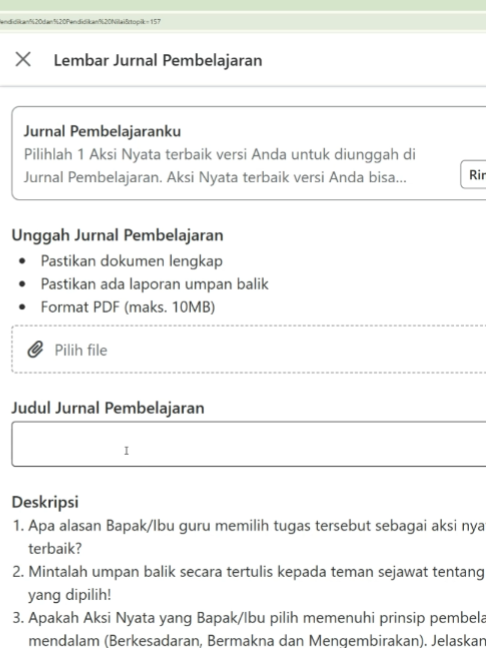This screenshot has height=648, width=486.
Task: Click the paperclip attachment icon
Action: coord(36,350)
